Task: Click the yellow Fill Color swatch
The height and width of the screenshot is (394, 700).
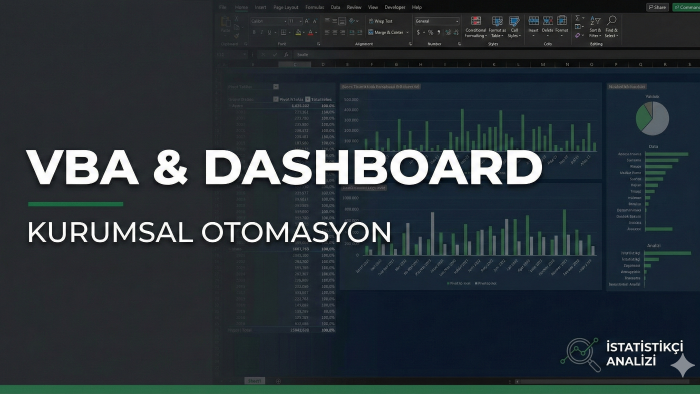Action: 298,32
